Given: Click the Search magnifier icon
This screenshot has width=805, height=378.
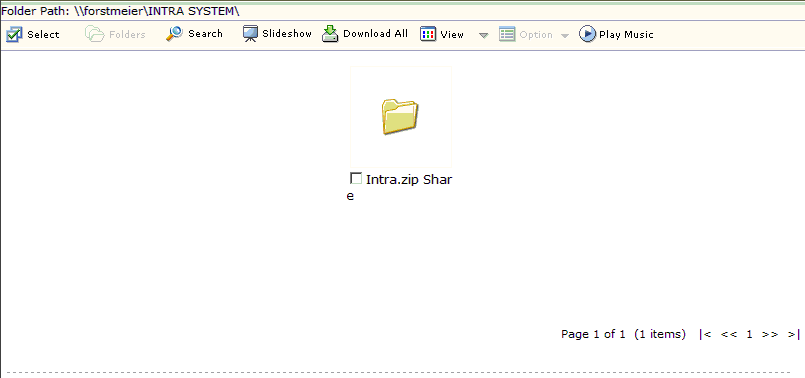Looking at the screenshot, I should coord(174,34).
